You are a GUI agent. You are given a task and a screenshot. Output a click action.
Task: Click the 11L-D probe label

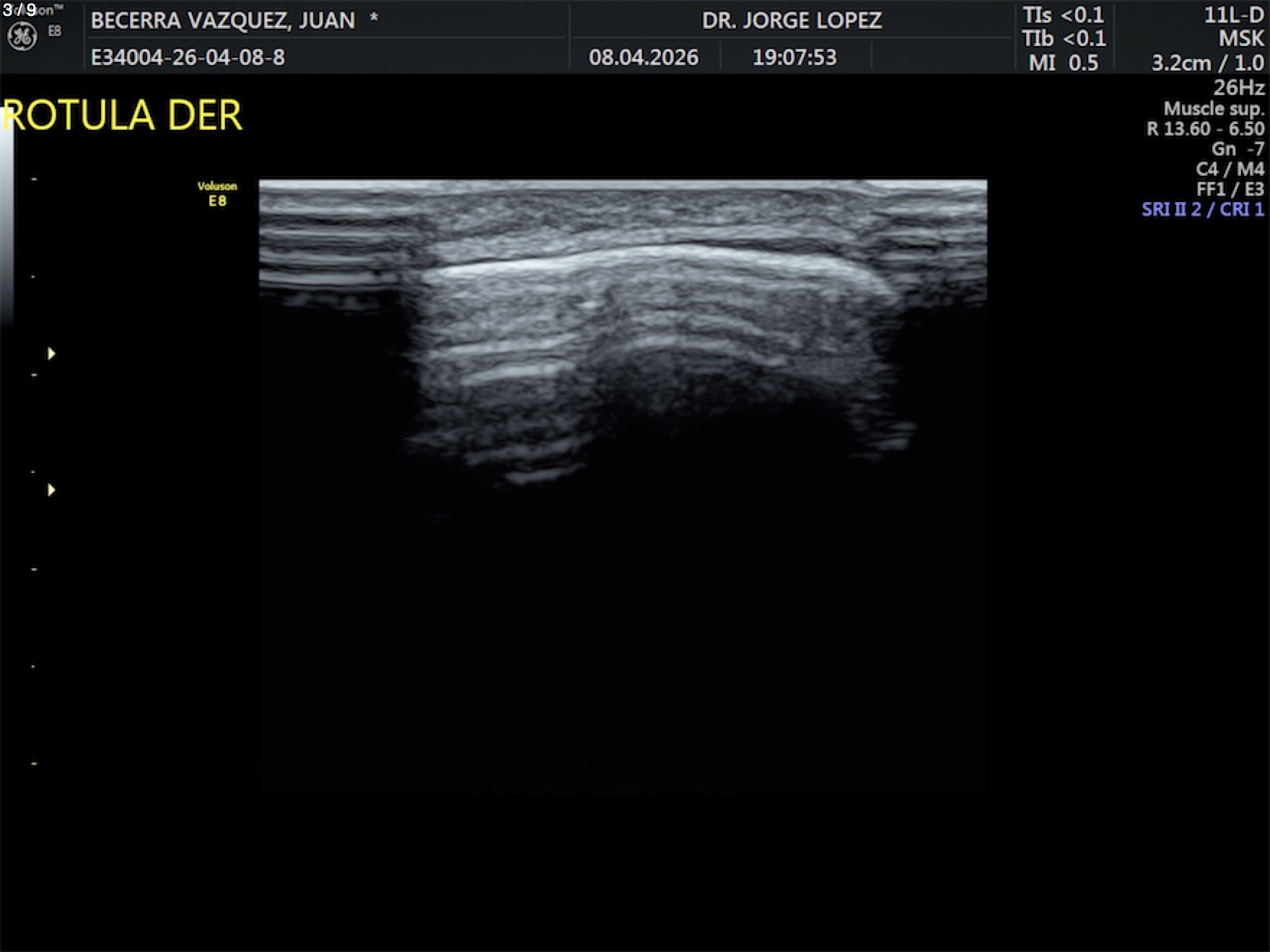pyautogui.click(x=1233, y=16)
